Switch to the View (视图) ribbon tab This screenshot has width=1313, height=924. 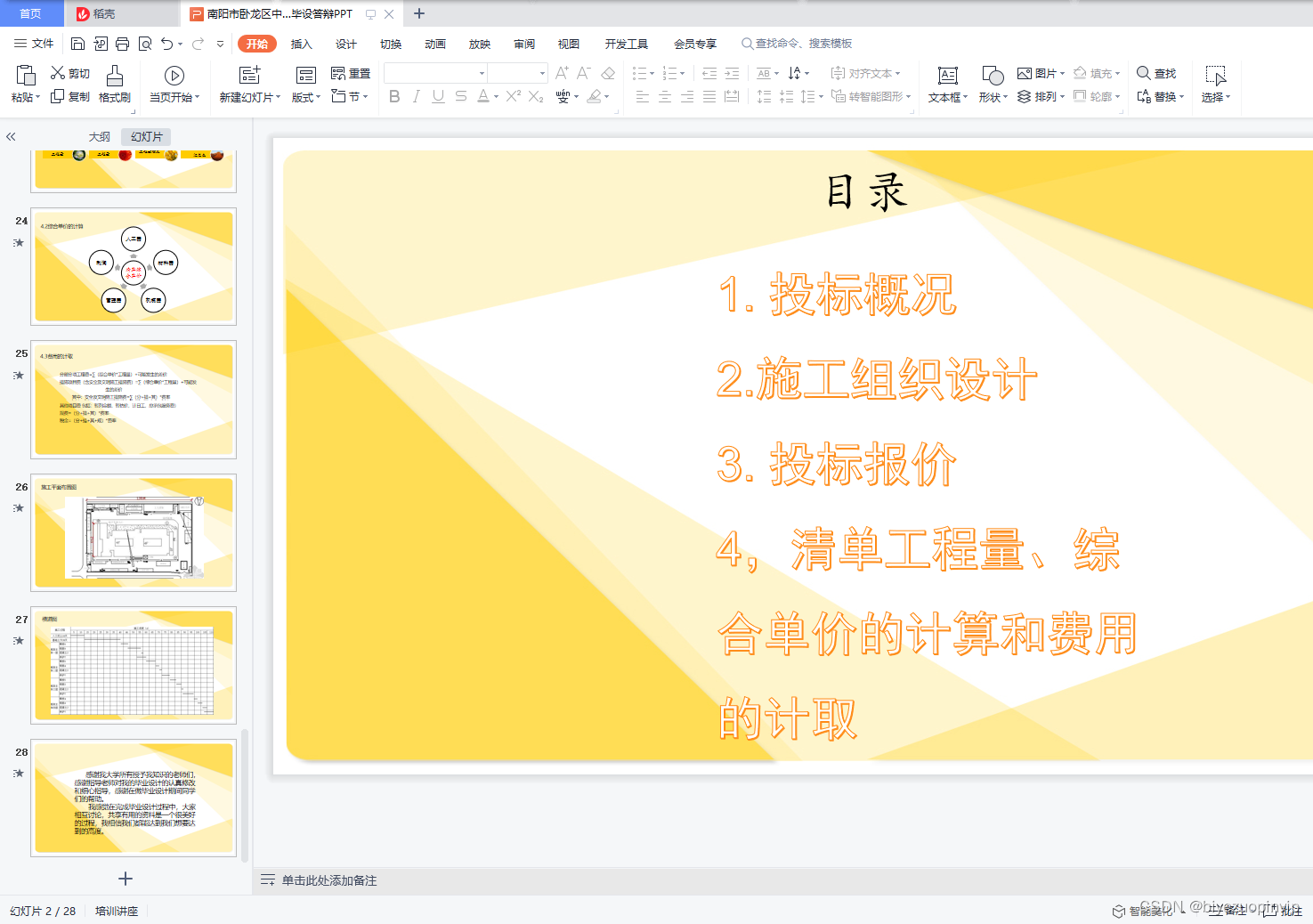tap(569, 44)
